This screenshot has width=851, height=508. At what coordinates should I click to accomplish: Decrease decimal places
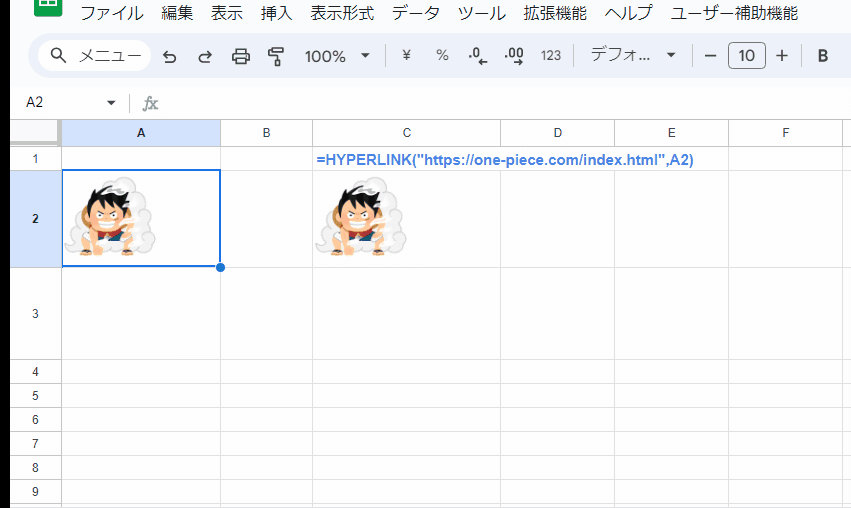pyautogui.click(x=478, y=55)
